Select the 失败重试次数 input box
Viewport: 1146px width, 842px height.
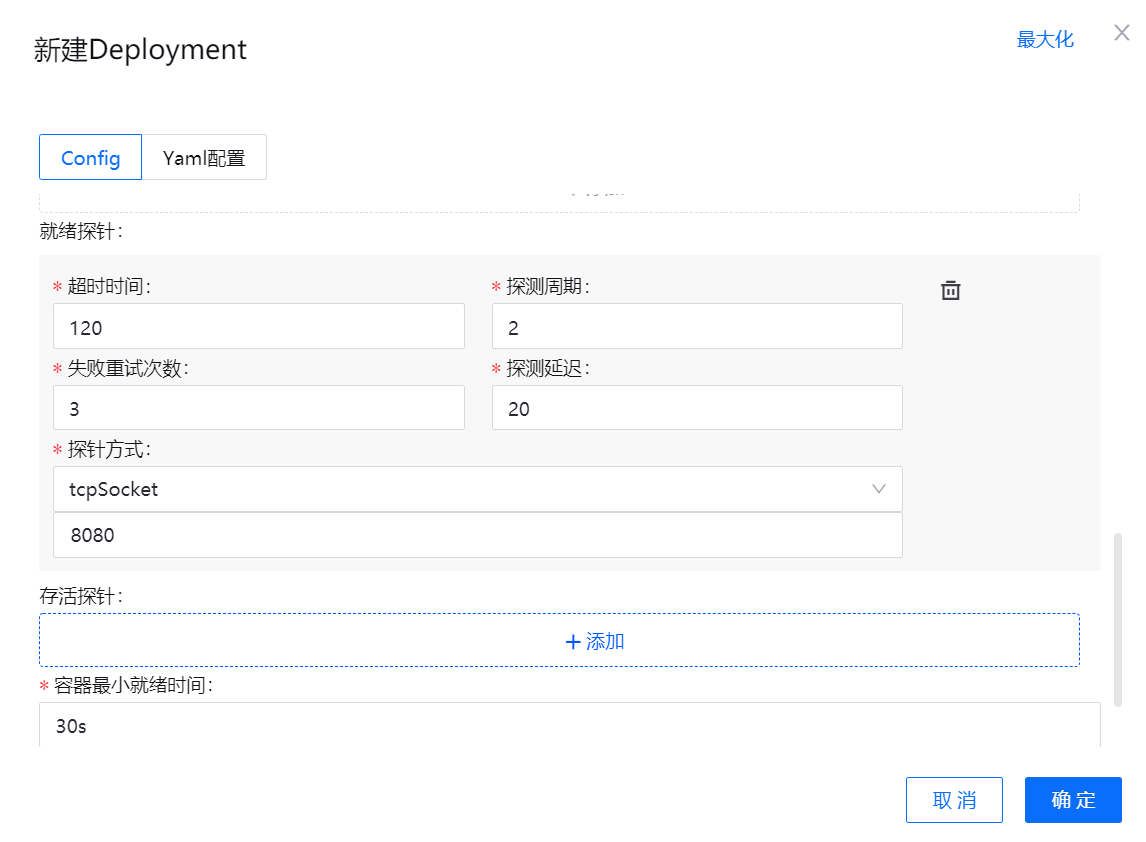coord(258,408)
